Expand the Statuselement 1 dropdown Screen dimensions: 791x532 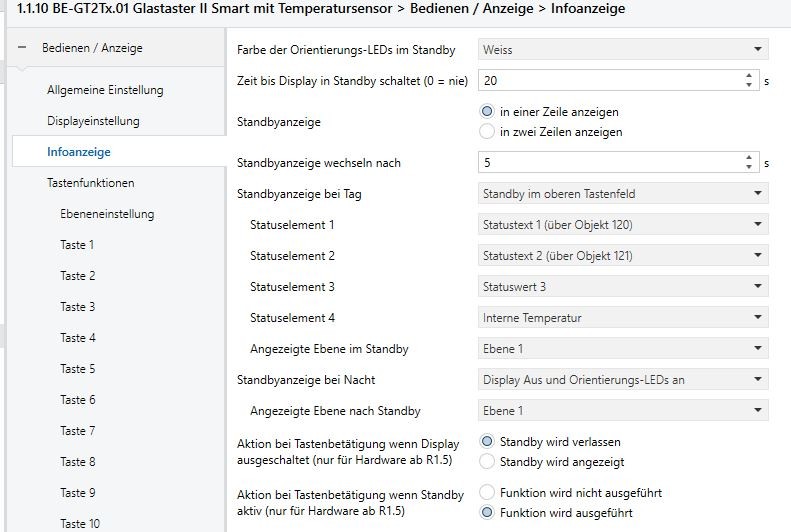[x=622, y=225]
